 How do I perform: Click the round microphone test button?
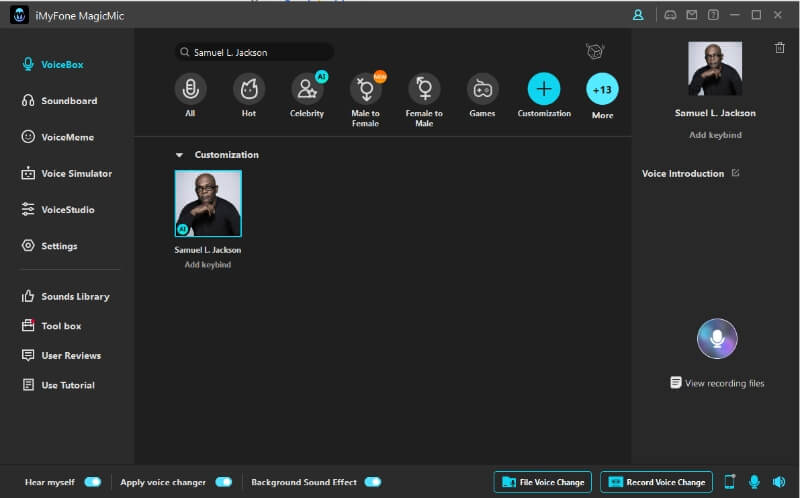(717, 338)
